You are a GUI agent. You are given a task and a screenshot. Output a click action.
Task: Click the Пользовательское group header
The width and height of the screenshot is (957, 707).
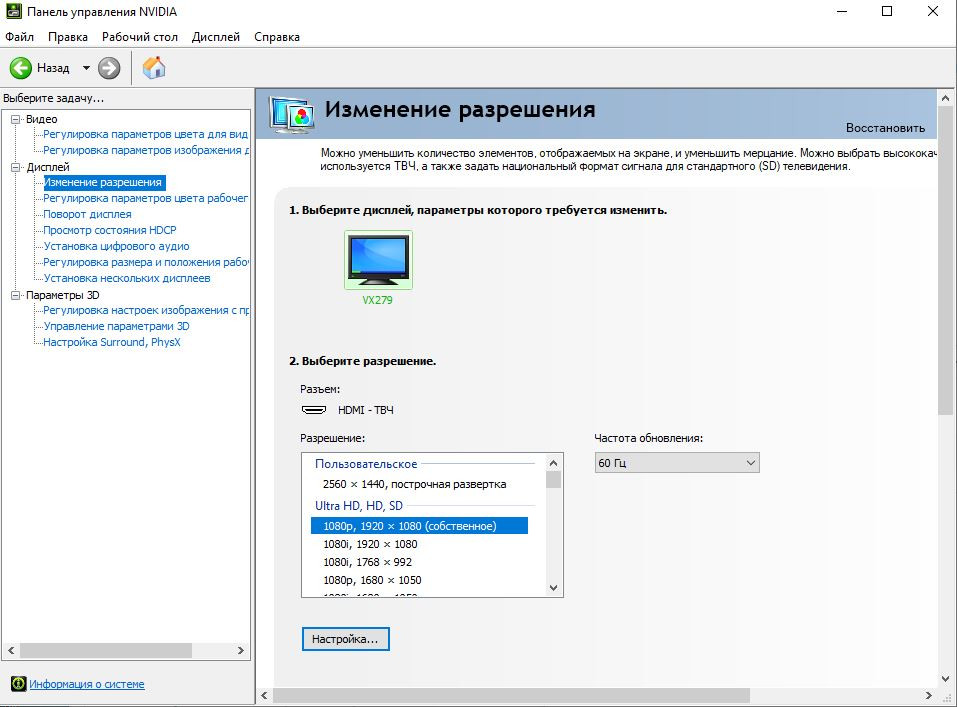(x=366, y=464)
